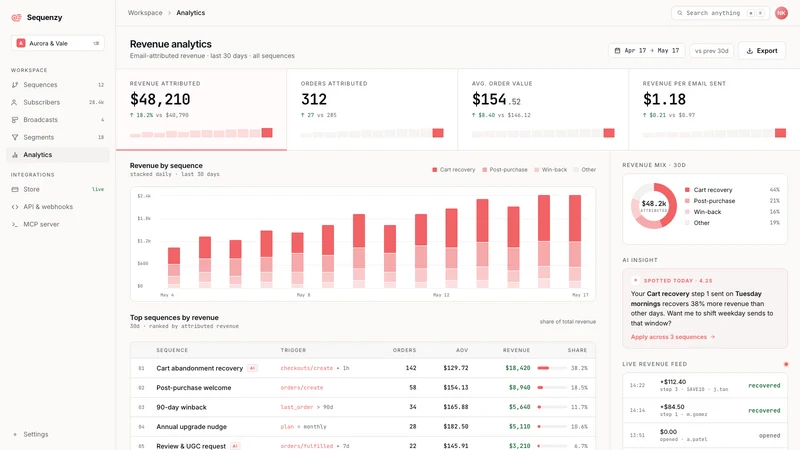Screen dimensions: 800x450
Task: Click the AI badge on Cart abandonment recovery
Action: 252,368
